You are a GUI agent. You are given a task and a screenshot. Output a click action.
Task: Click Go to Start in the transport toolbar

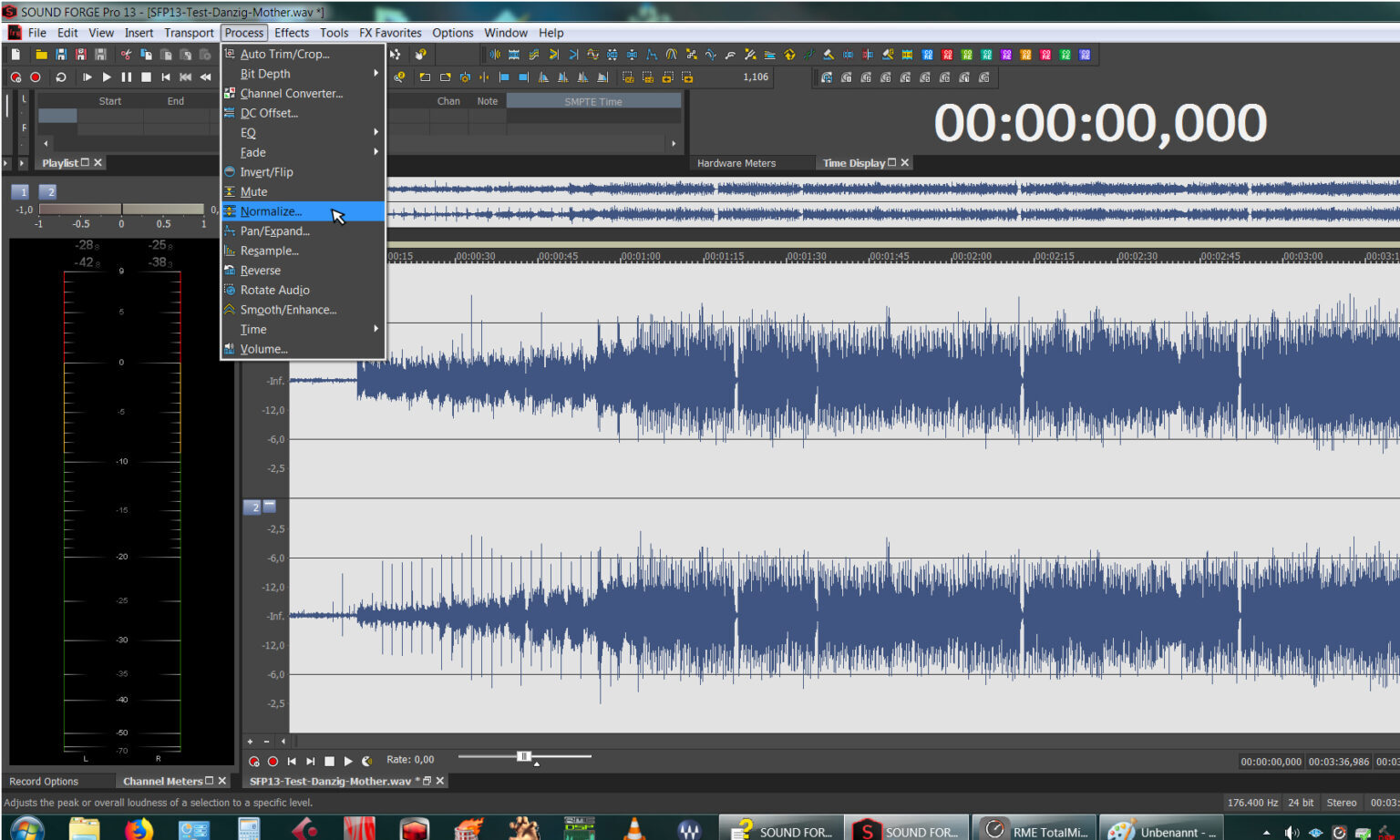point(166,77)
